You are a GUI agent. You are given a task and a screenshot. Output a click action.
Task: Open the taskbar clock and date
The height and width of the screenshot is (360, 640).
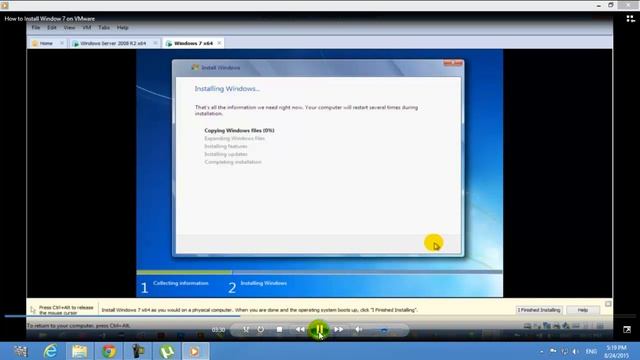point(616,351)
